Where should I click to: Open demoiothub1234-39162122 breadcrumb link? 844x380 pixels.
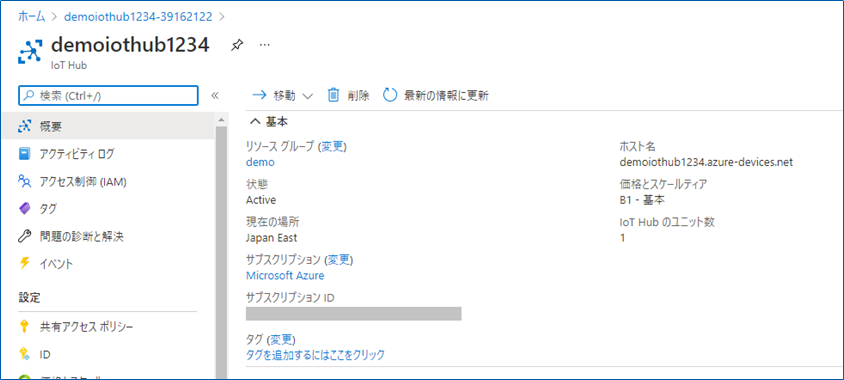coord(139,16)
